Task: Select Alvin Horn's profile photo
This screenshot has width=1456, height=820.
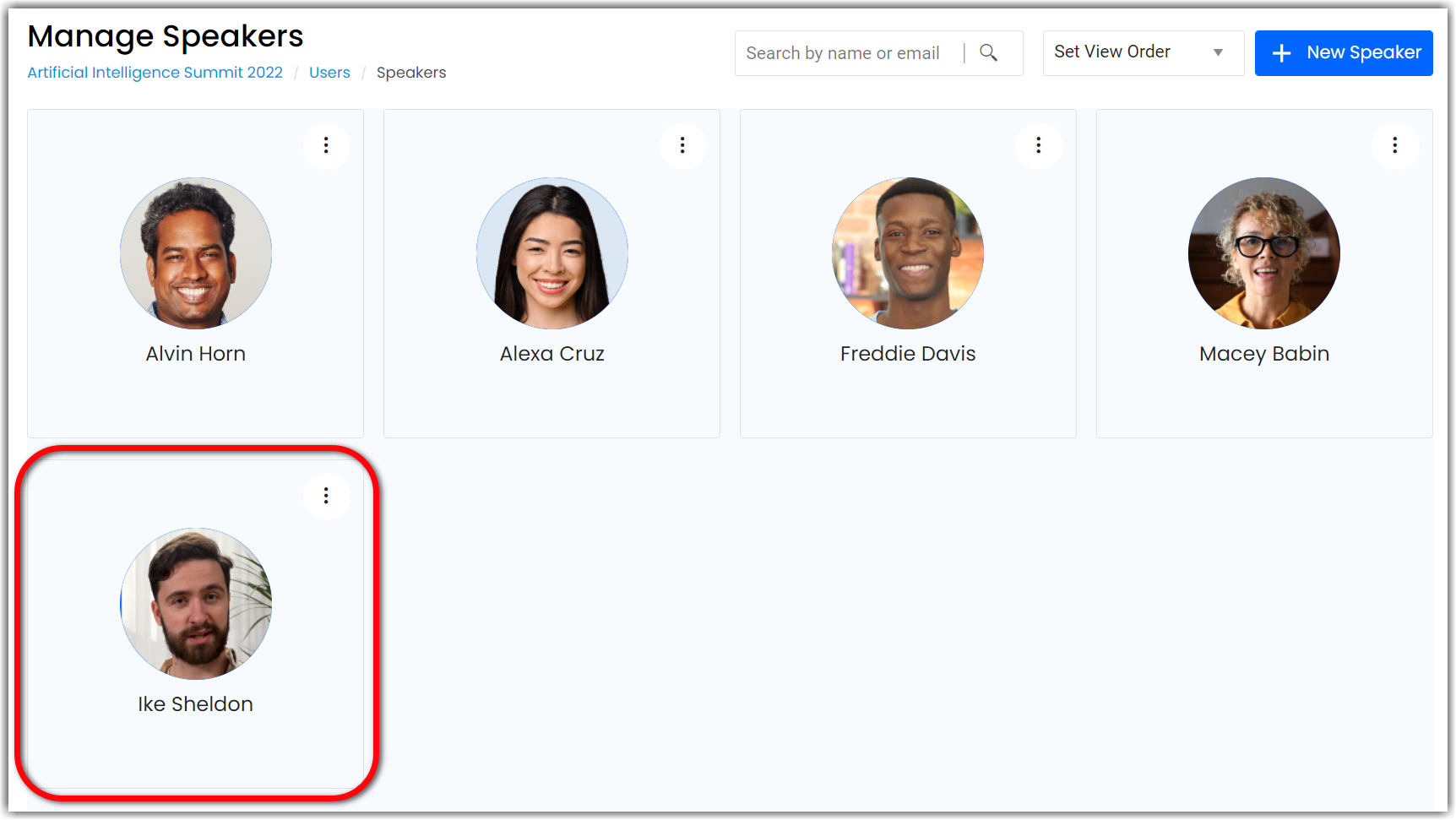Action: (196, 253)
